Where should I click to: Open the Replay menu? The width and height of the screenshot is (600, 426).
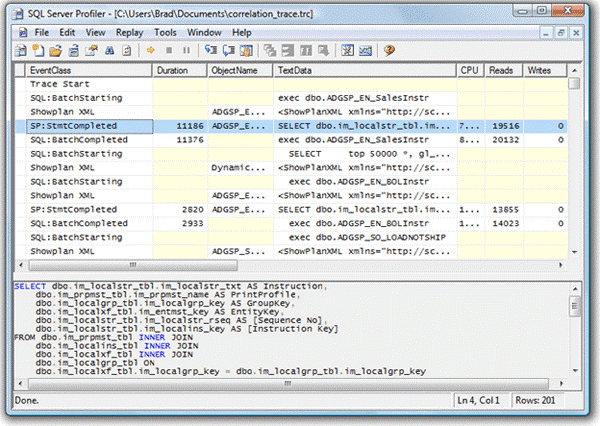(x=129, y=33)
